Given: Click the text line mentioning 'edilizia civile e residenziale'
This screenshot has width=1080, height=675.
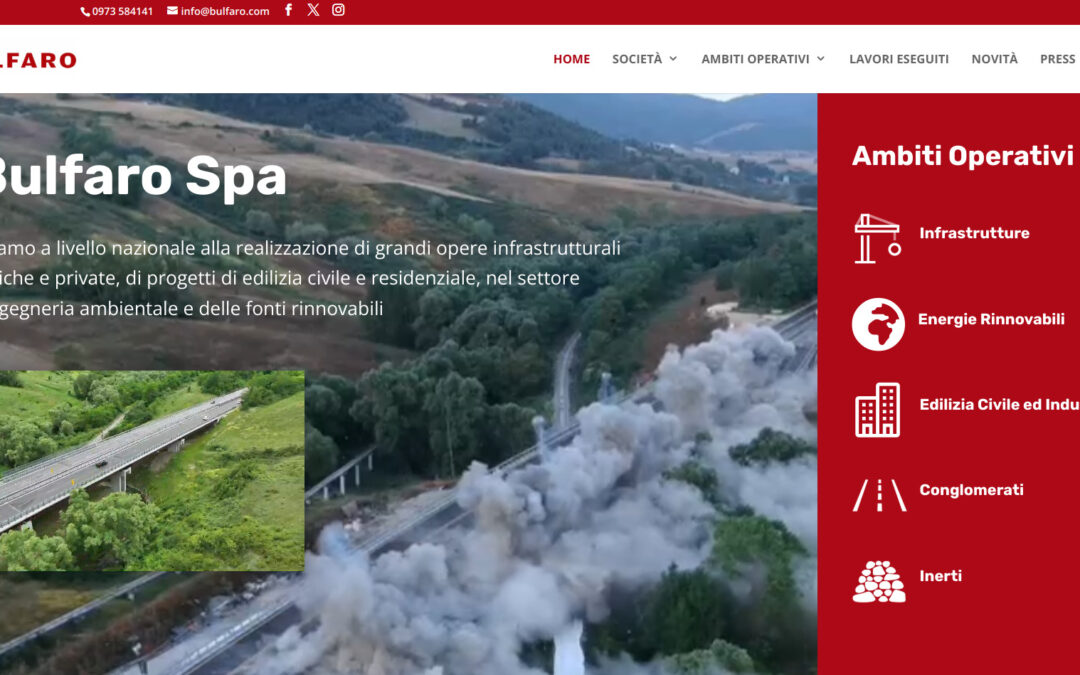Looking at the screenshot, I should coord(289,278).
